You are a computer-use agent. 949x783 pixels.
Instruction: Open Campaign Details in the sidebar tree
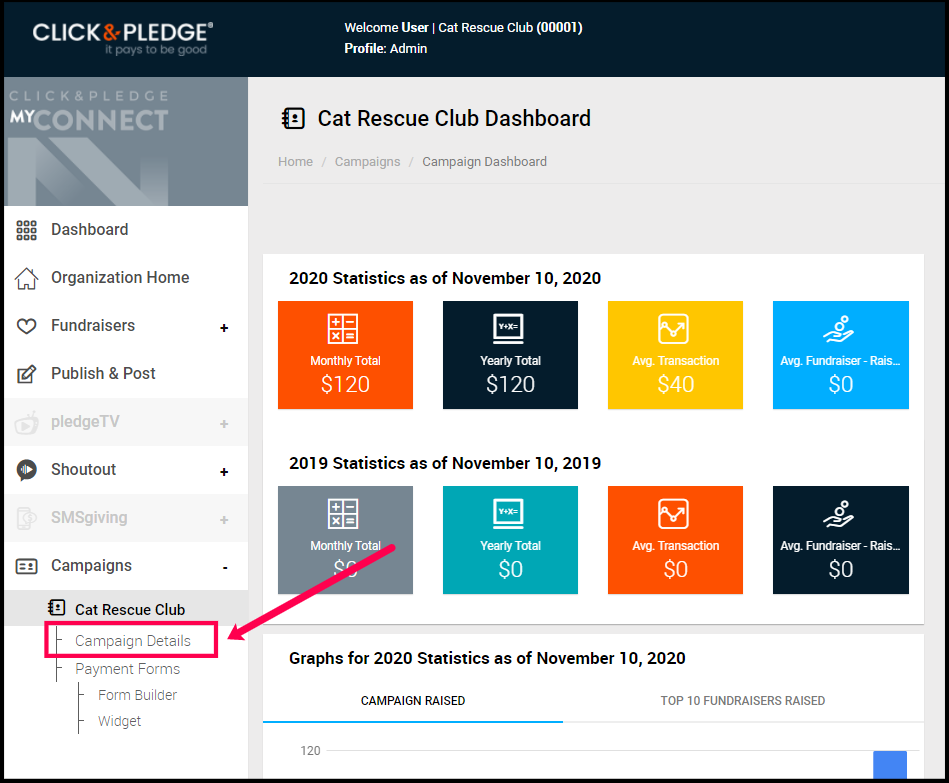pos(132,641)
